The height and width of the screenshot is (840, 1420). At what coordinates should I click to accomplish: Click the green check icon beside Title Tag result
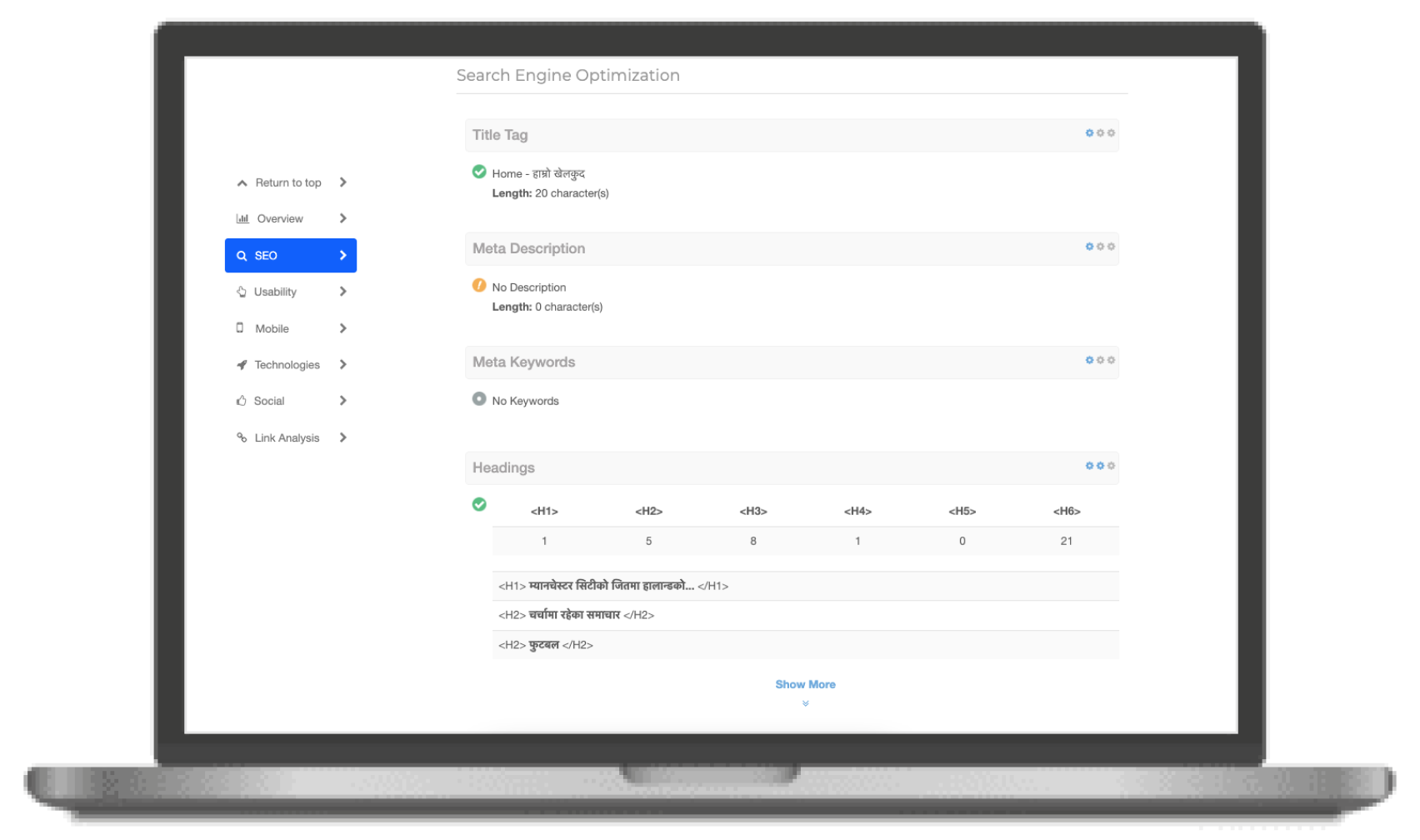[x=479, y=172]
